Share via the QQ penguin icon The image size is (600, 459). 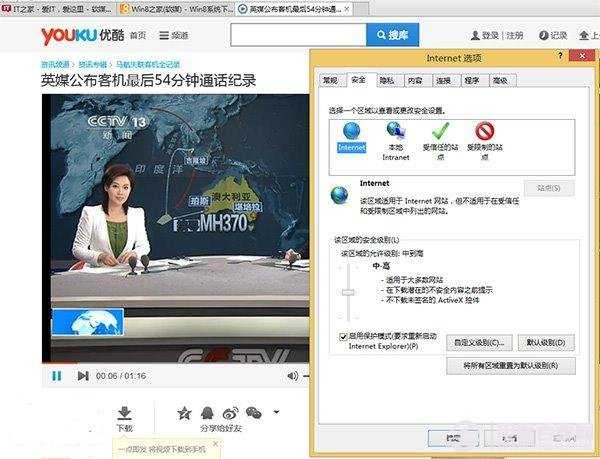(x=207, y=413)
